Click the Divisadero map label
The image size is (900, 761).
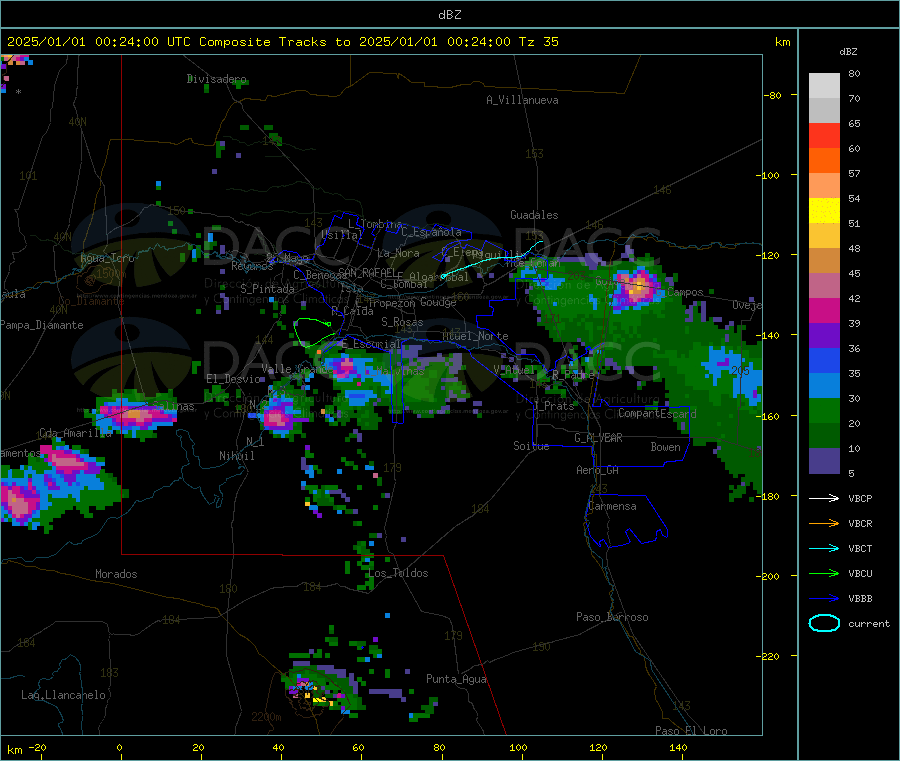click(x=216, y=79)
